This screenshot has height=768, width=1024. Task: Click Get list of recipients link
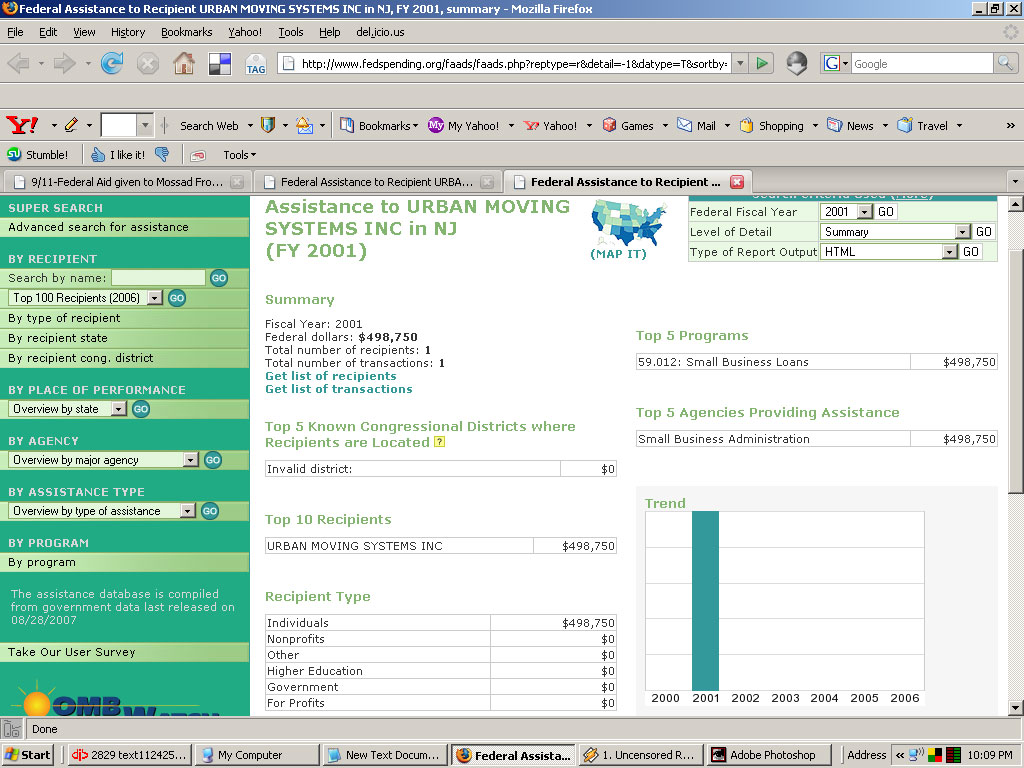330,376
